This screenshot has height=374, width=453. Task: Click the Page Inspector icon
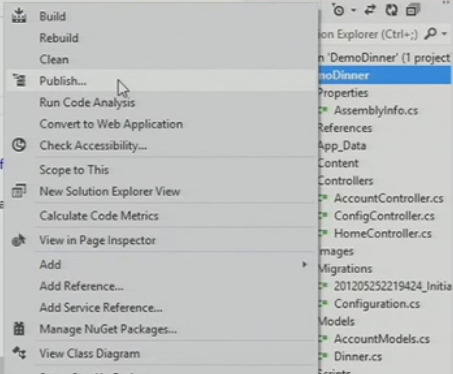pos(19,240)
